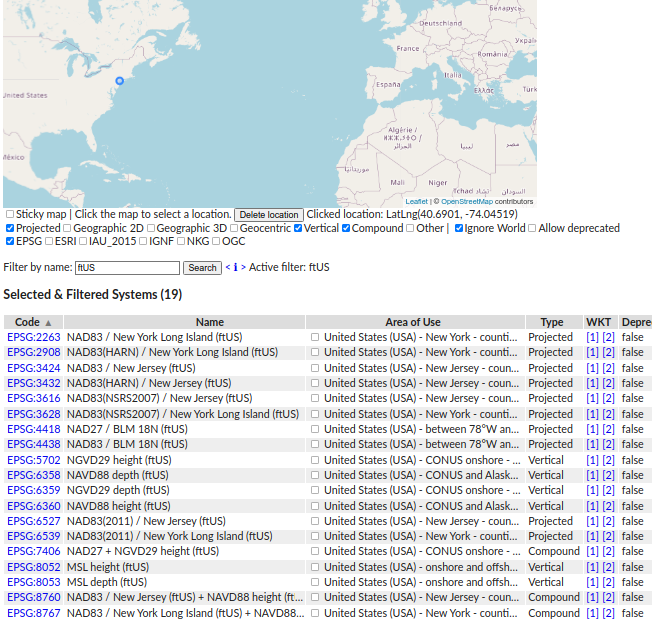Click the Name column header

210,322
